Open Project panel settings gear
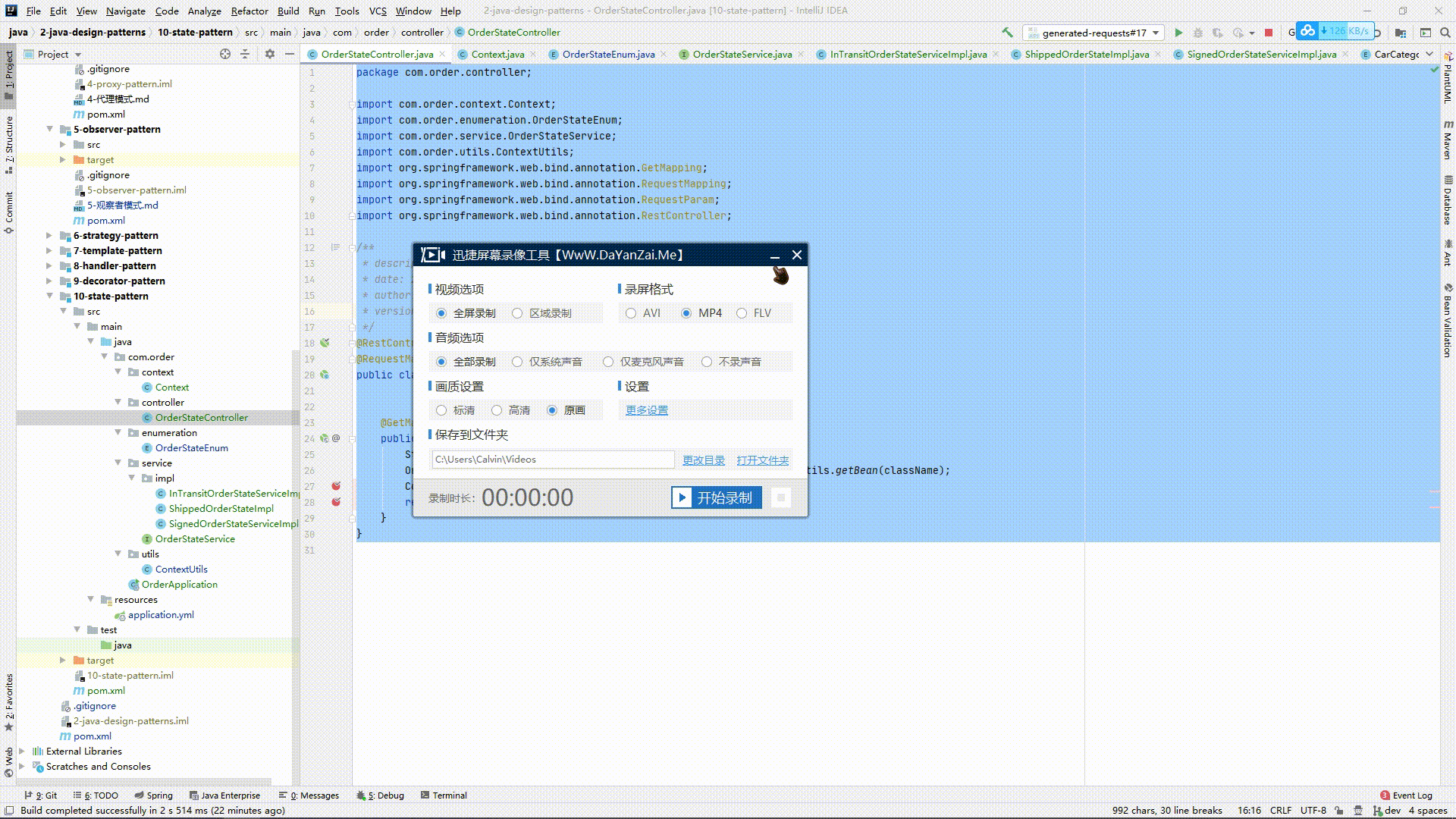The width and height of the screenshot is (1456, 819). coord(269,54)
